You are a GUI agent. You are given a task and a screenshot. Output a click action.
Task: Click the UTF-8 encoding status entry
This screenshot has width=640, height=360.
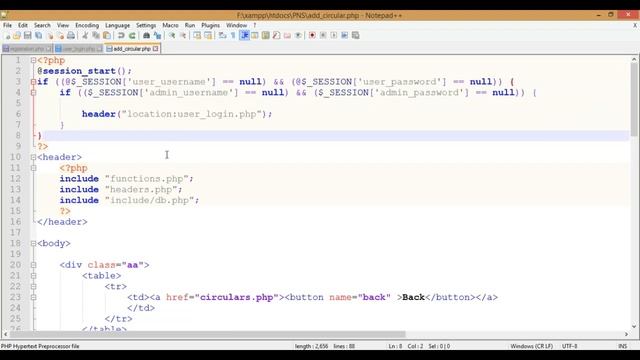569,346
